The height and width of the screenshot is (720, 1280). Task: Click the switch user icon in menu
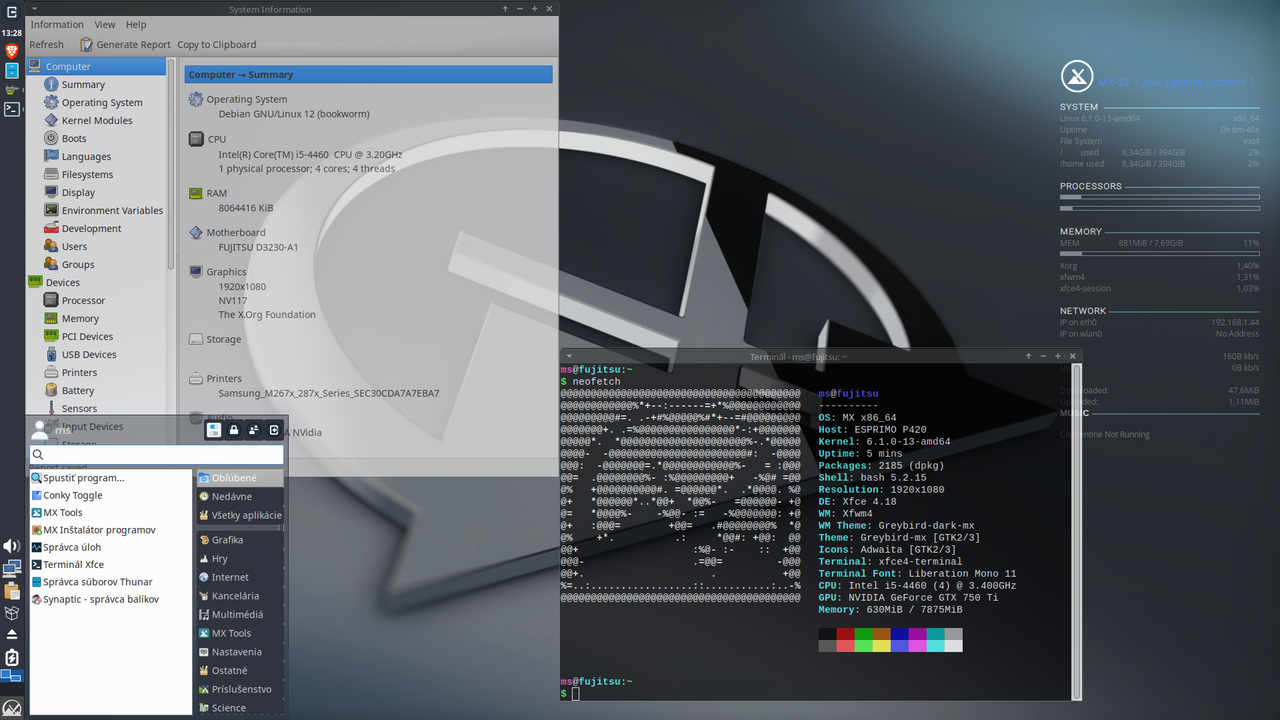(254, 430)
